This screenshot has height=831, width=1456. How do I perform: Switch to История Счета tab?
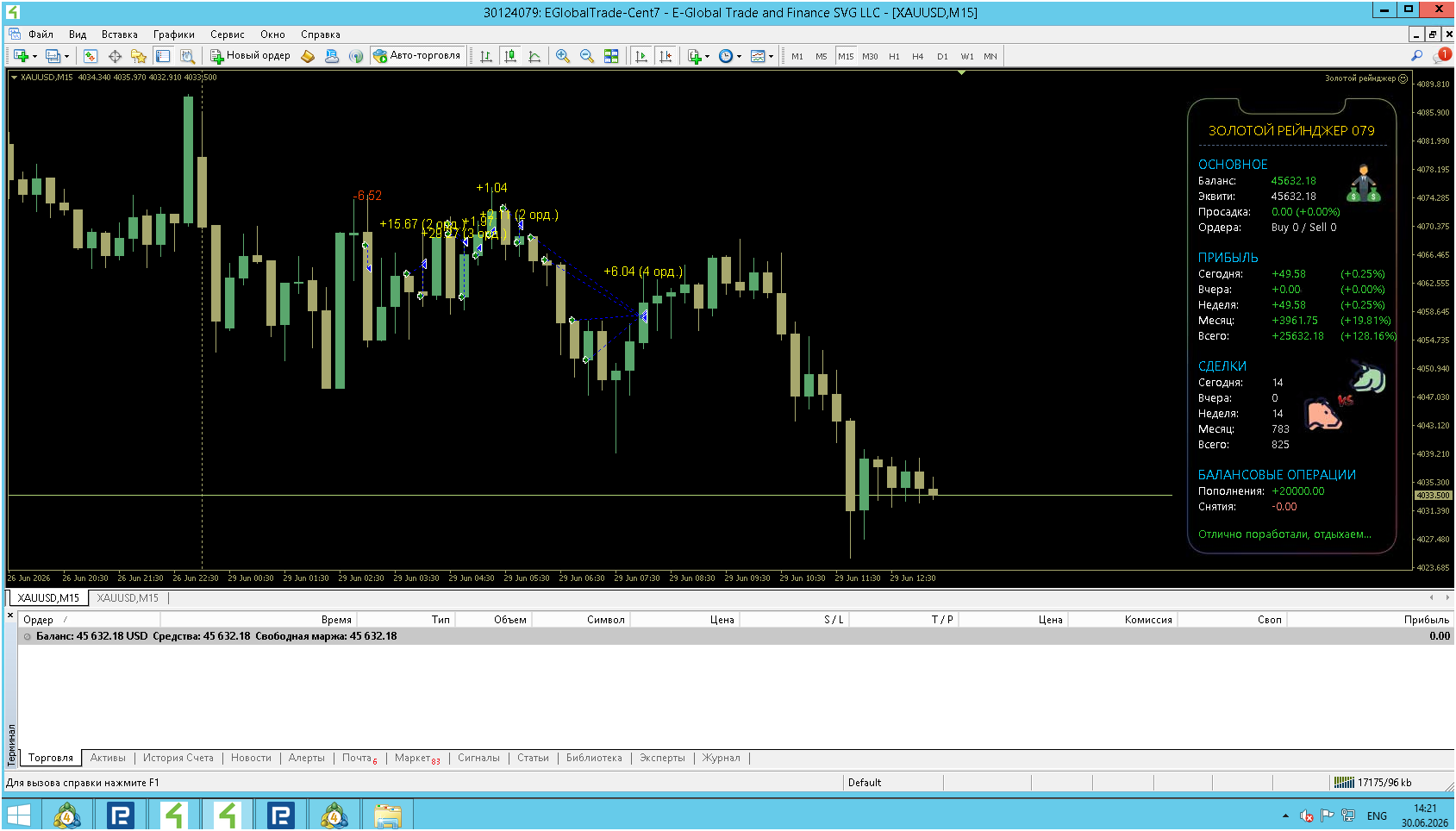coord(178,759)
